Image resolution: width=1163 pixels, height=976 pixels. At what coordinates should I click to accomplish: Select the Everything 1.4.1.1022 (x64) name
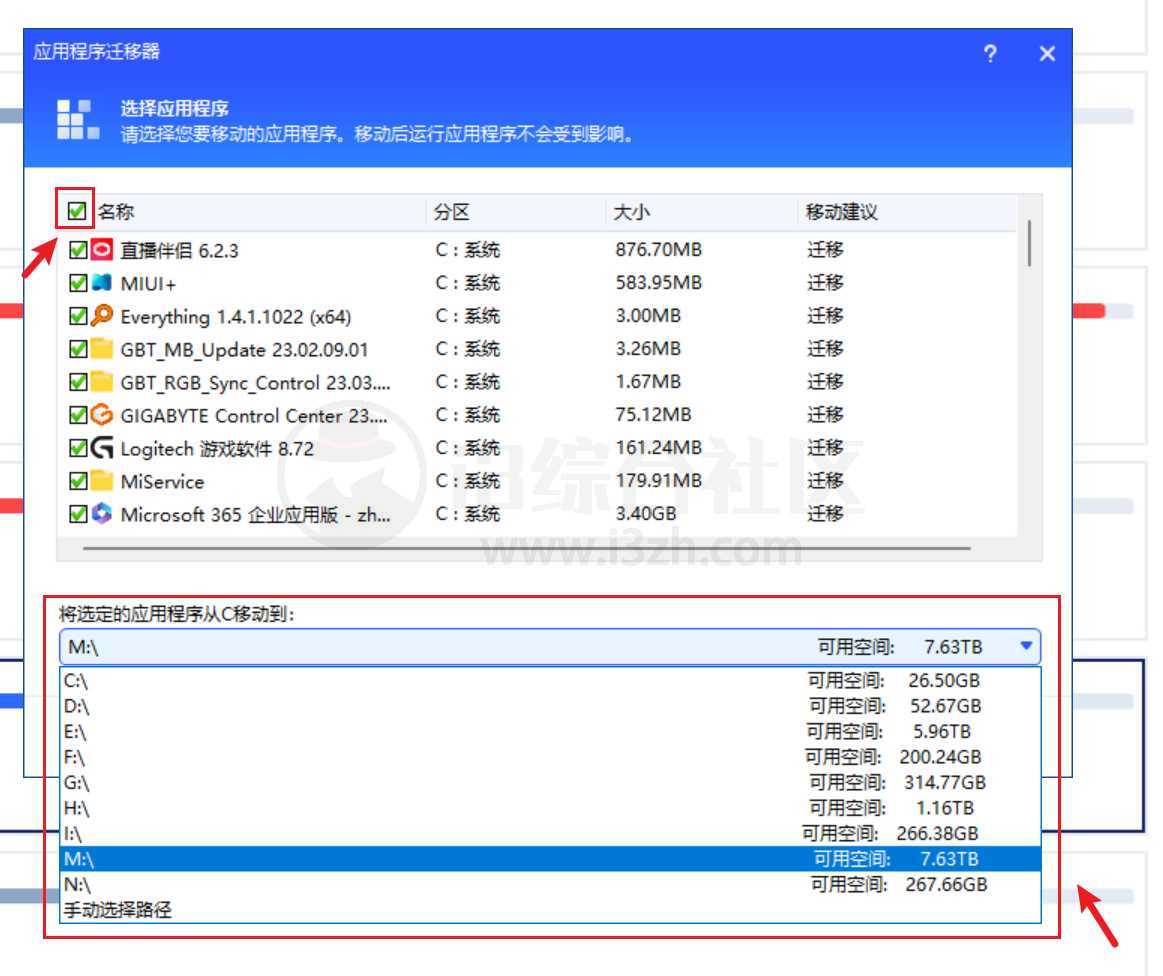coord(235,317)
